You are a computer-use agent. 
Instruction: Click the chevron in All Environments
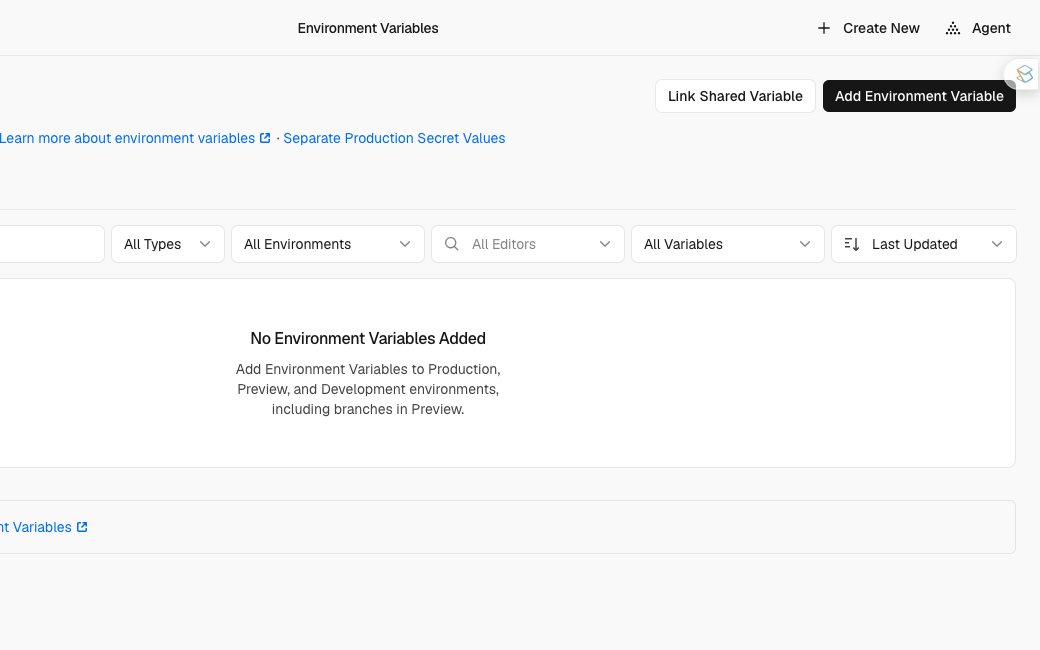point(405,244)
